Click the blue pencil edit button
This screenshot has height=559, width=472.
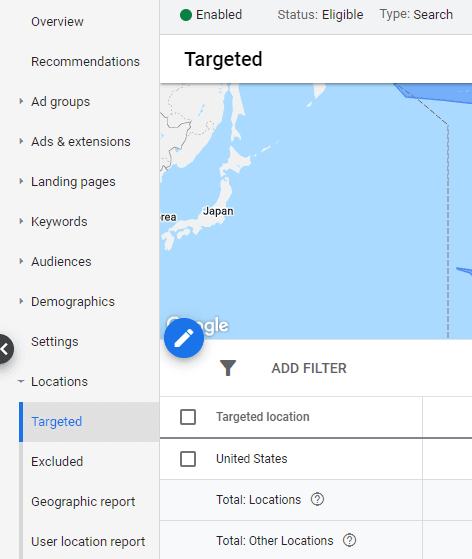pos(184,338)
